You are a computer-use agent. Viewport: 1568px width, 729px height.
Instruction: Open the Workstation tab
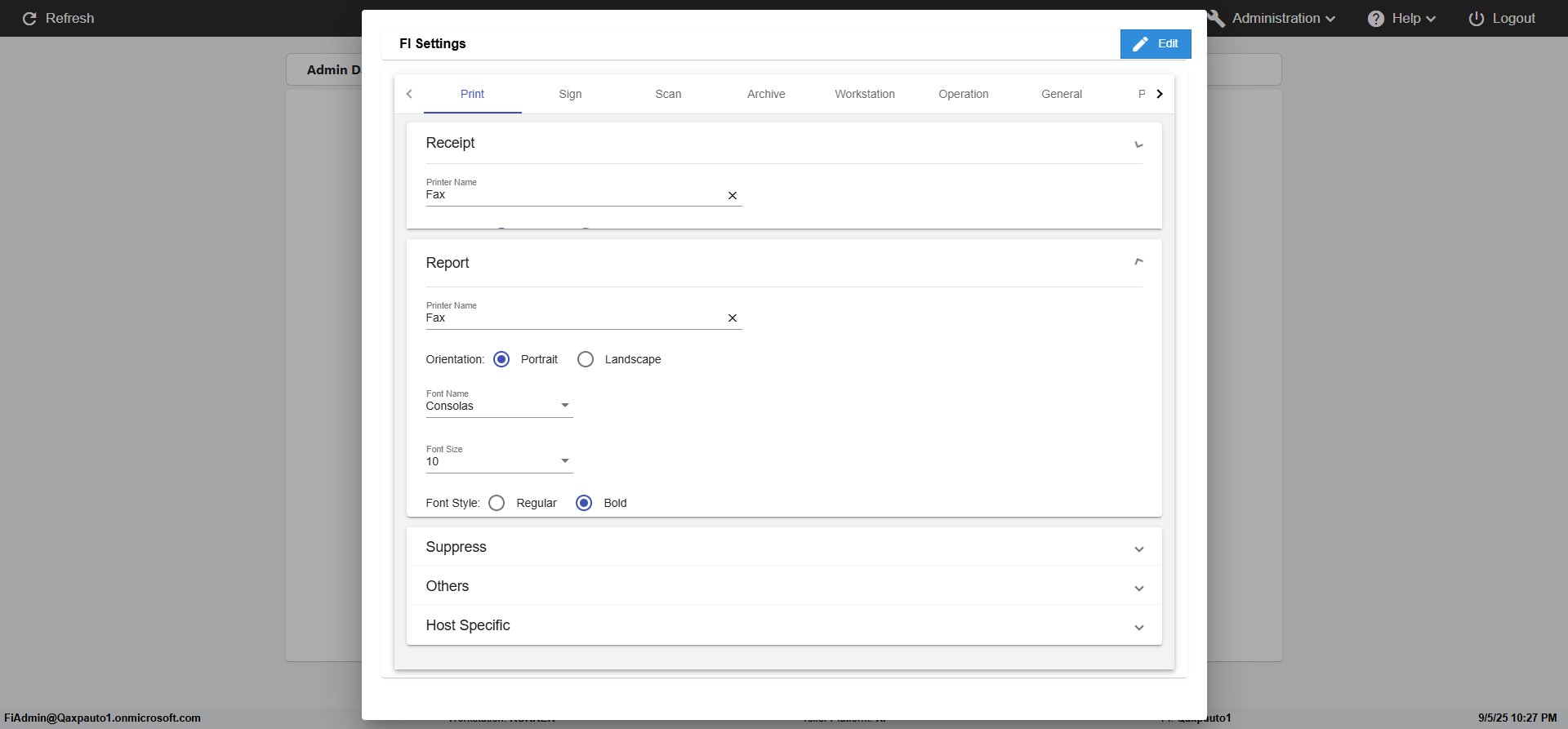(x=864, y=94)
